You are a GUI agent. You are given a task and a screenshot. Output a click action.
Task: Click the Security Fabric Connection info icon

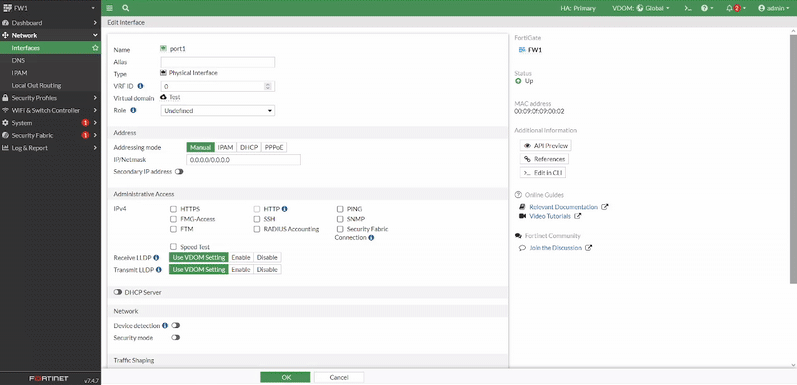[x=371, y=238]
